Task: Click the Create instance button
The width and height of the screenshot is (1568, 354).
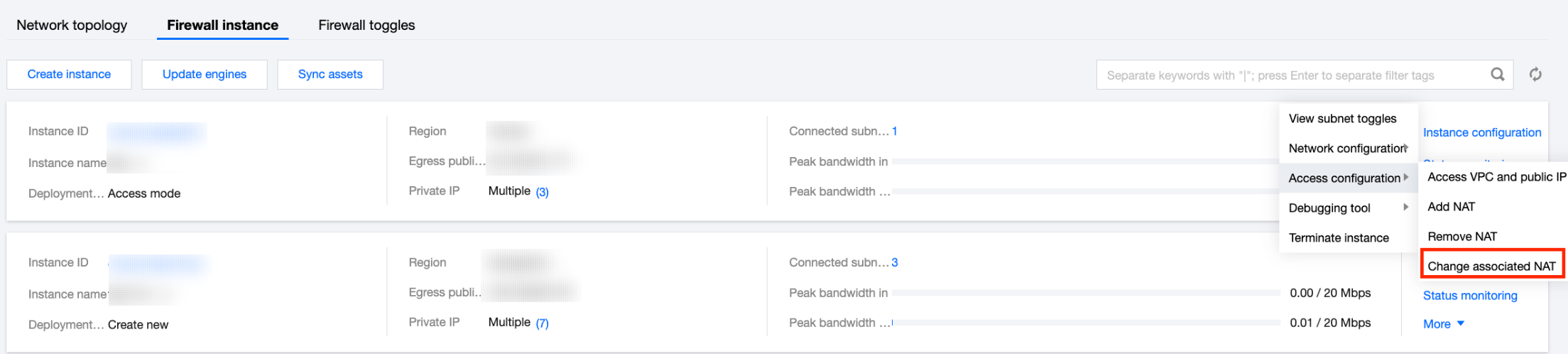Action: 69,75
